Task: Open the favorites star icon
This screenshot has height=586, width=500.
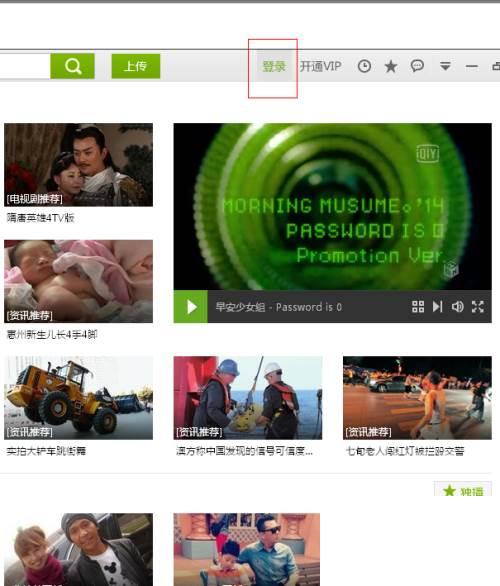Action: [391, 67]
